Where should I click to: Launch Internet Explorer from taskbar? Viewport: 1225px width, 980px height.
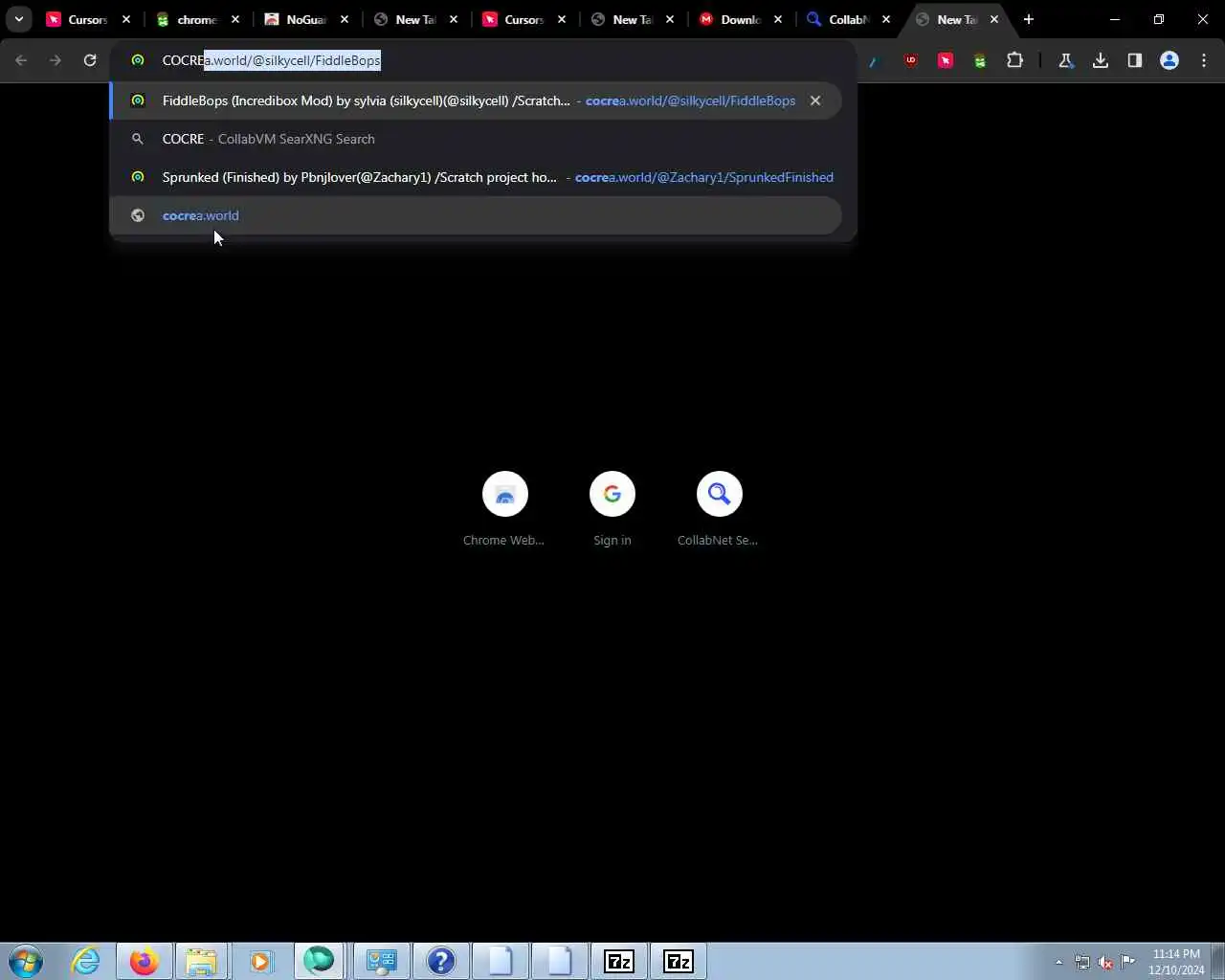86,961
